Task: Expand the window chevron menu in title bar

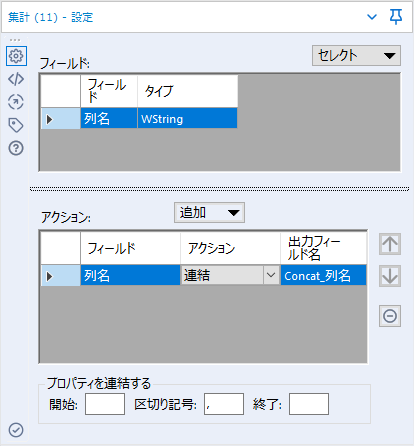Action: (372, 17)
